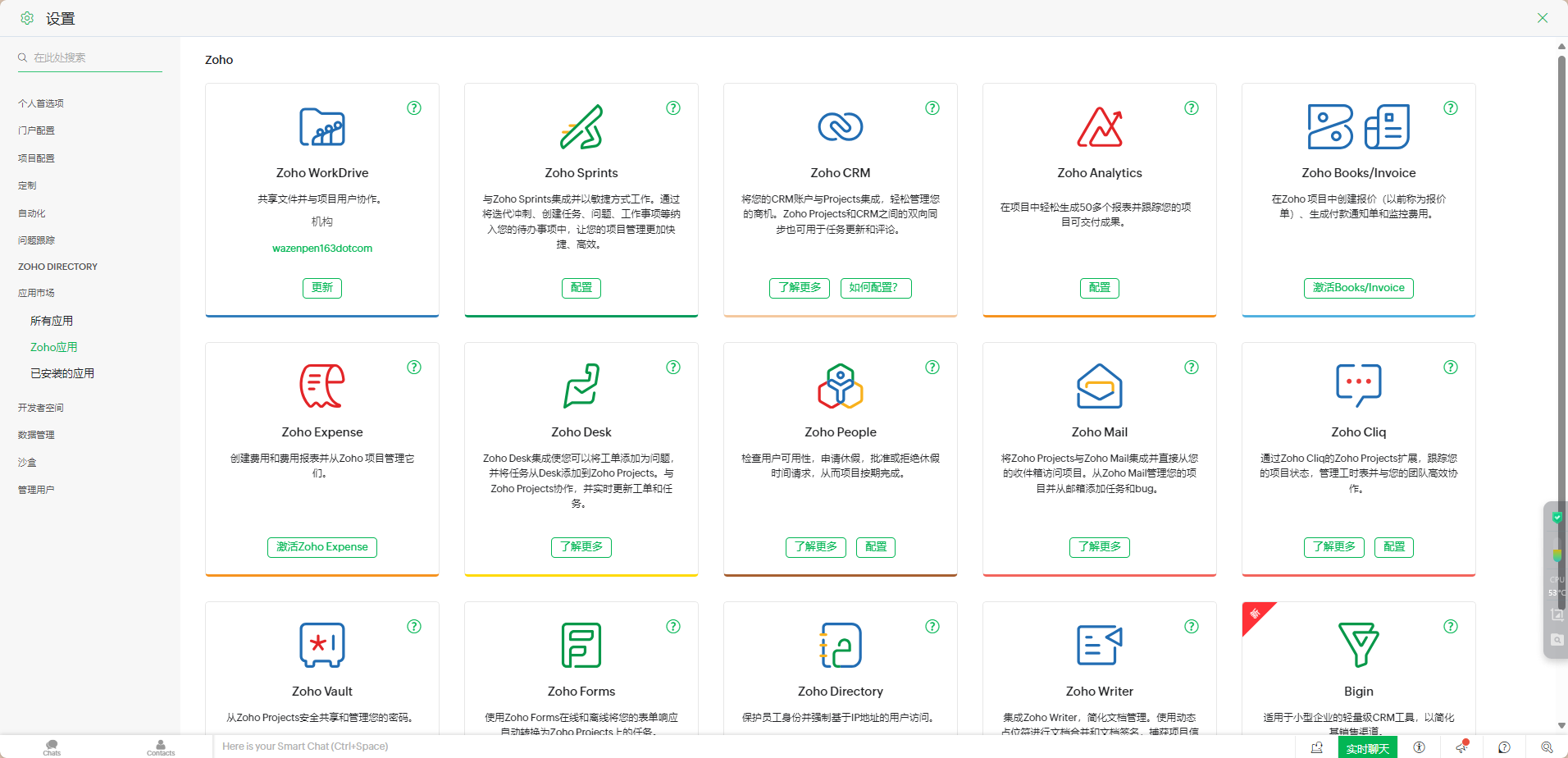Click the Zoho Forms app icon

pyautogui.click(x=581, y=646)
